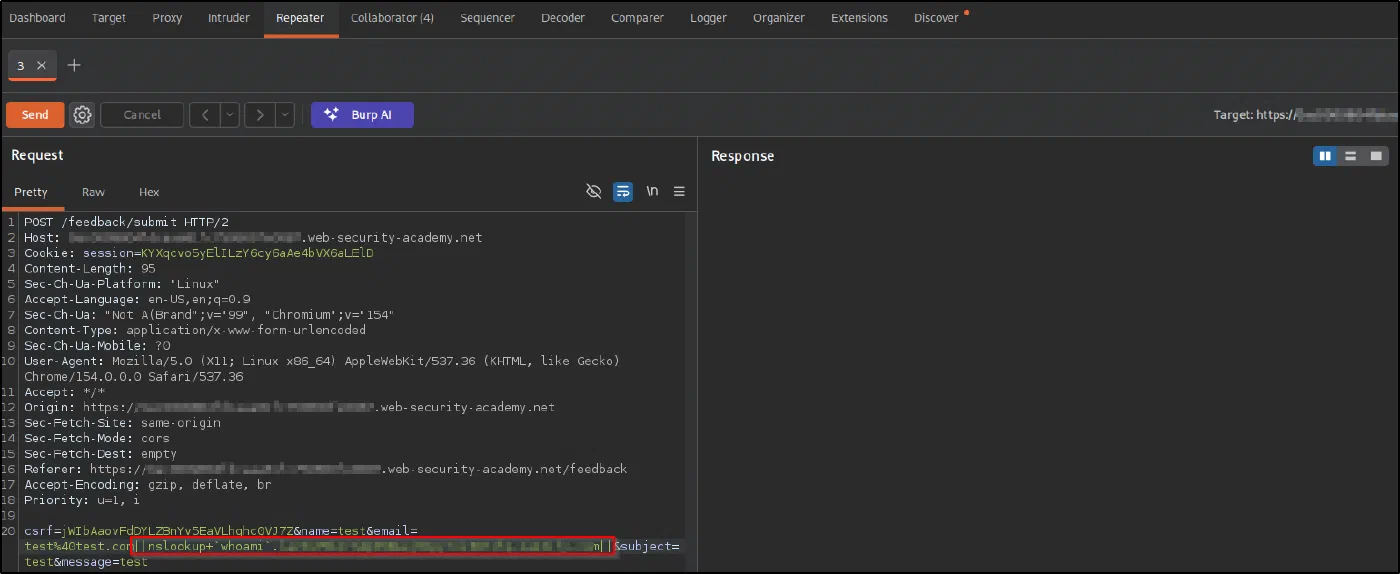1400x574 pixels.
Task: Toggle line wrapping in request editor
Action: pyautogui.click(x=623, y=192)
